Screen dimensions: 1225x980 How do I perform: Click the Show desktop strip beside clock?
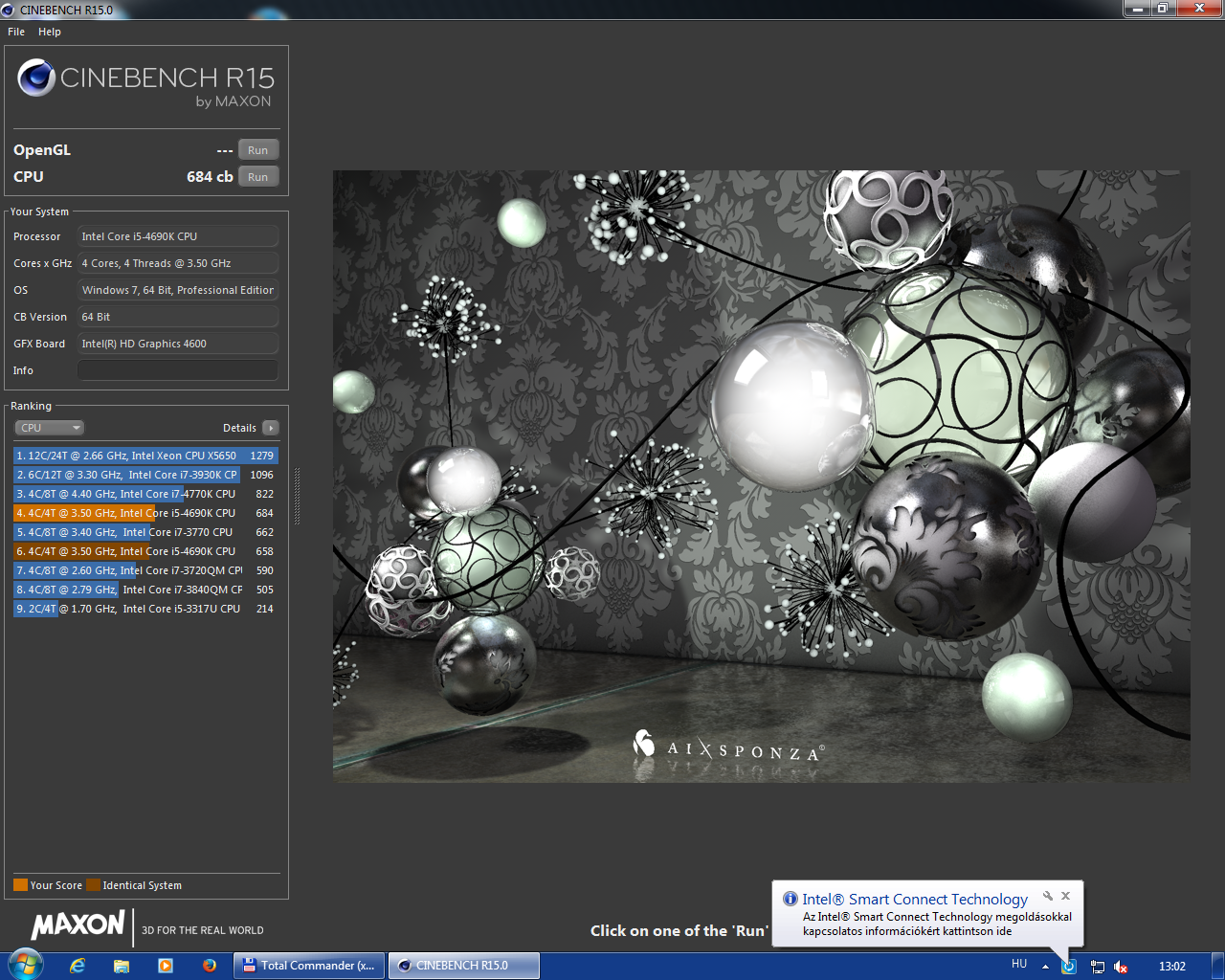tap(1217, 967)
